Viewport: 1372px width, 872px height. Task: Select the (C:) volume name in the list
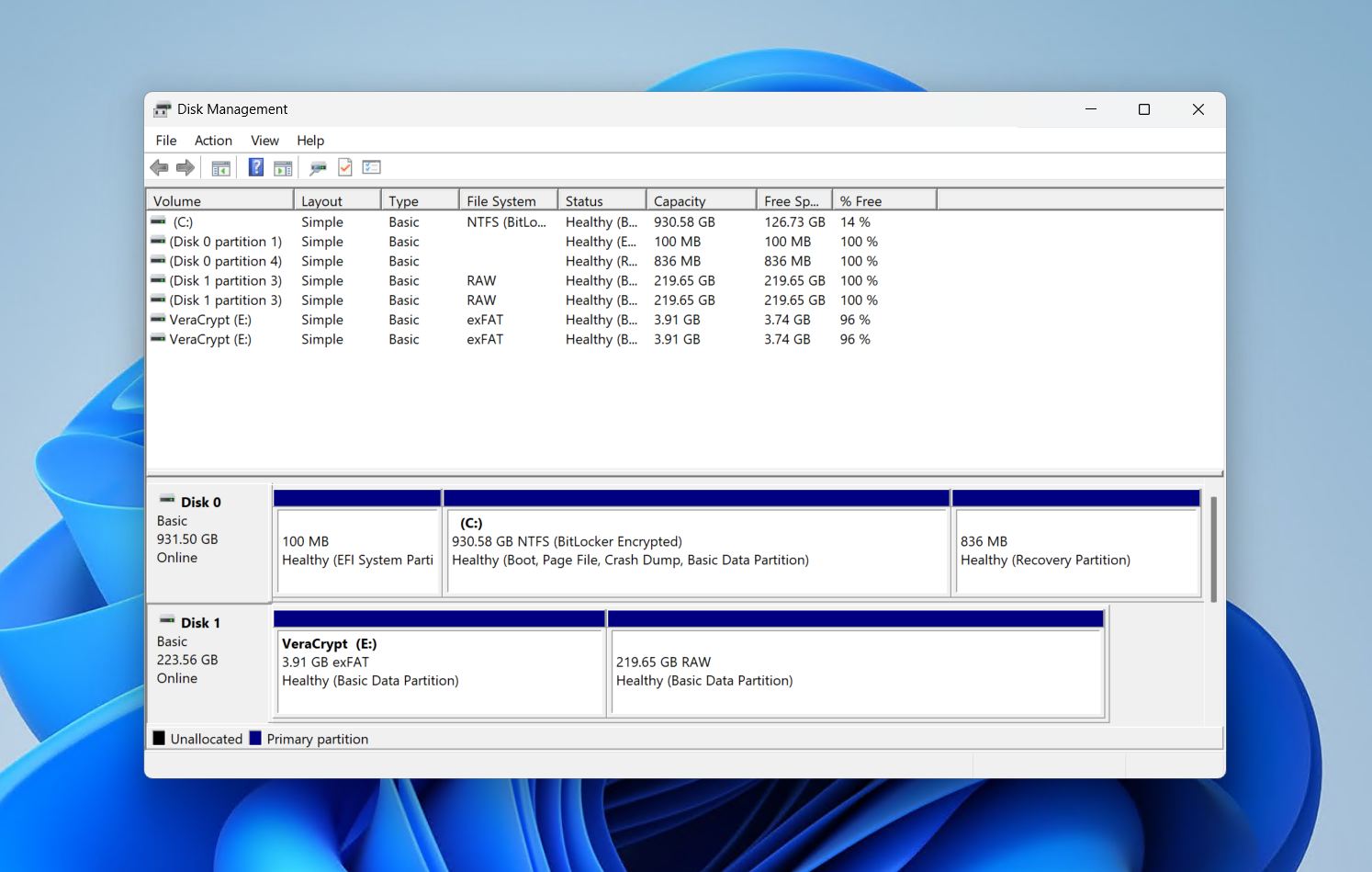click(x=183, y=221)
